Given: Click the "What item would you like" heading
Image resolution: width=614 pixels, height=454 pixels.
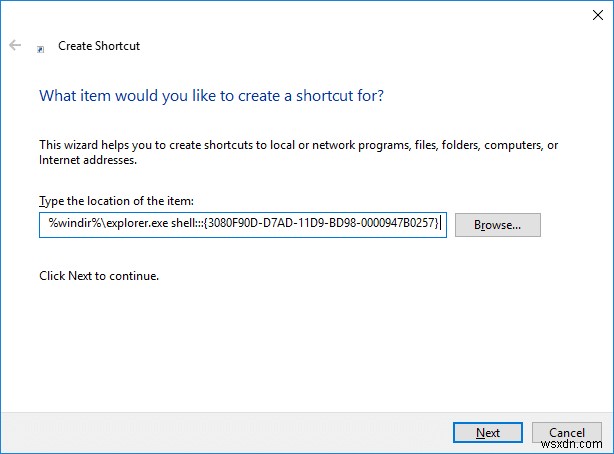Looking at the screenshot, I should pos(211,97).
